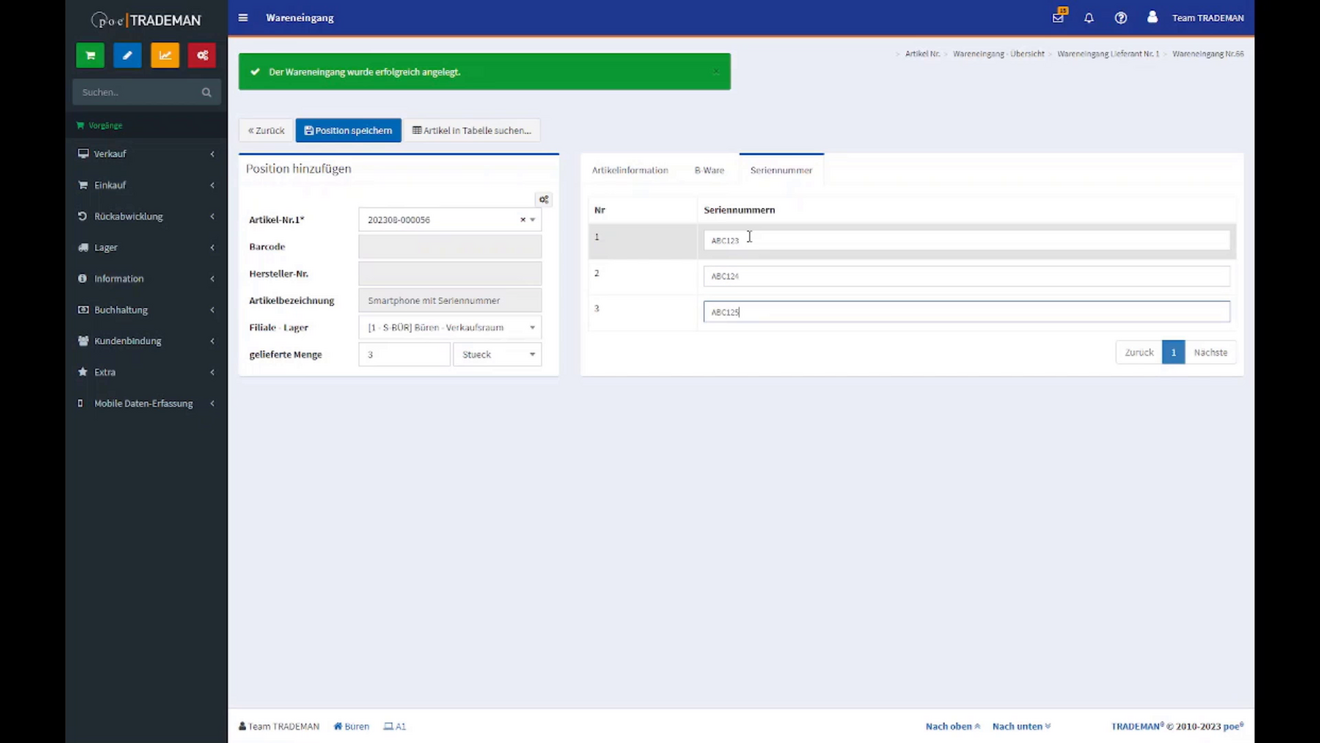
Task: Dismiss the green success notification
Action: (715, 72)
